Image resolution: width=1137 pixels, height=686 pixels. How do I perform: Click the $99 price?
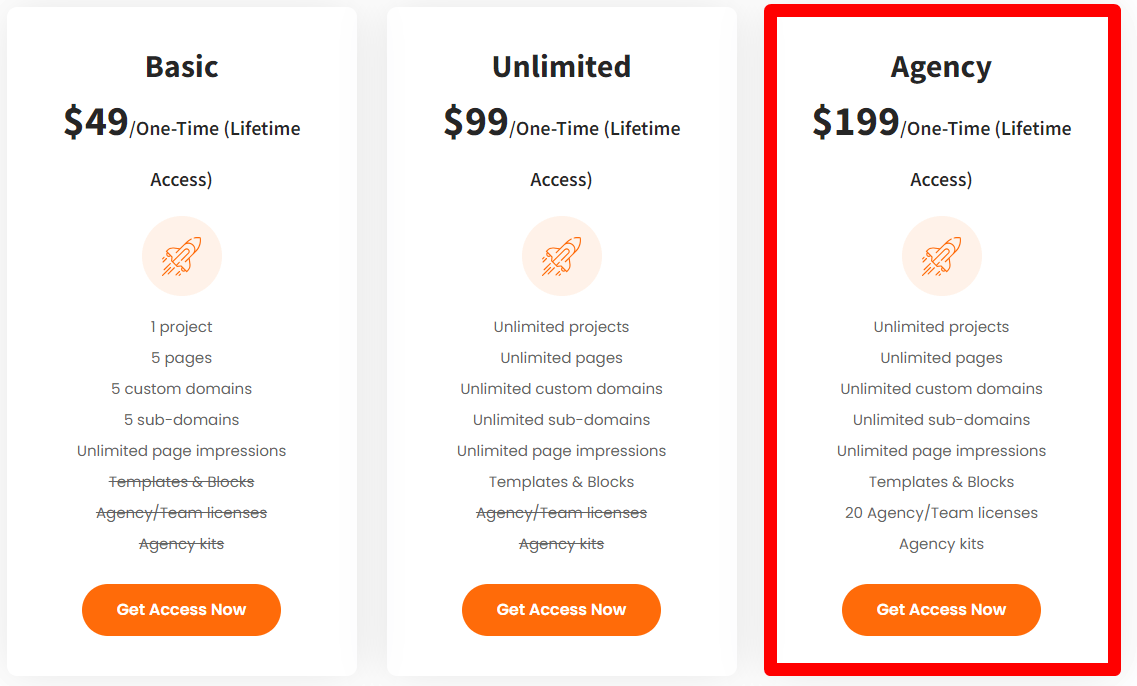point(476,122)
